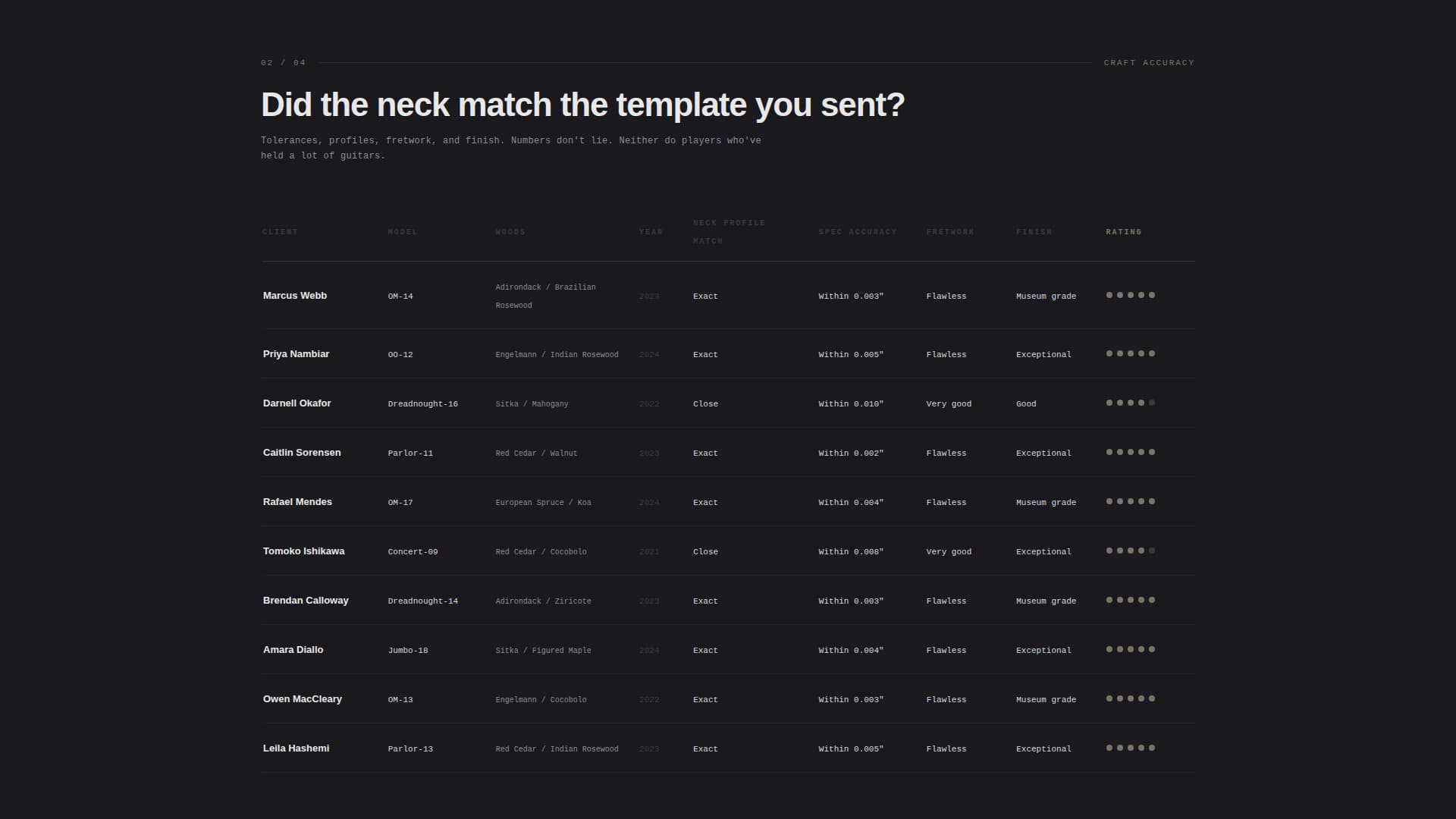Click Tomoko Ishikawa's Very good fretwork

[x=949, y=552]
